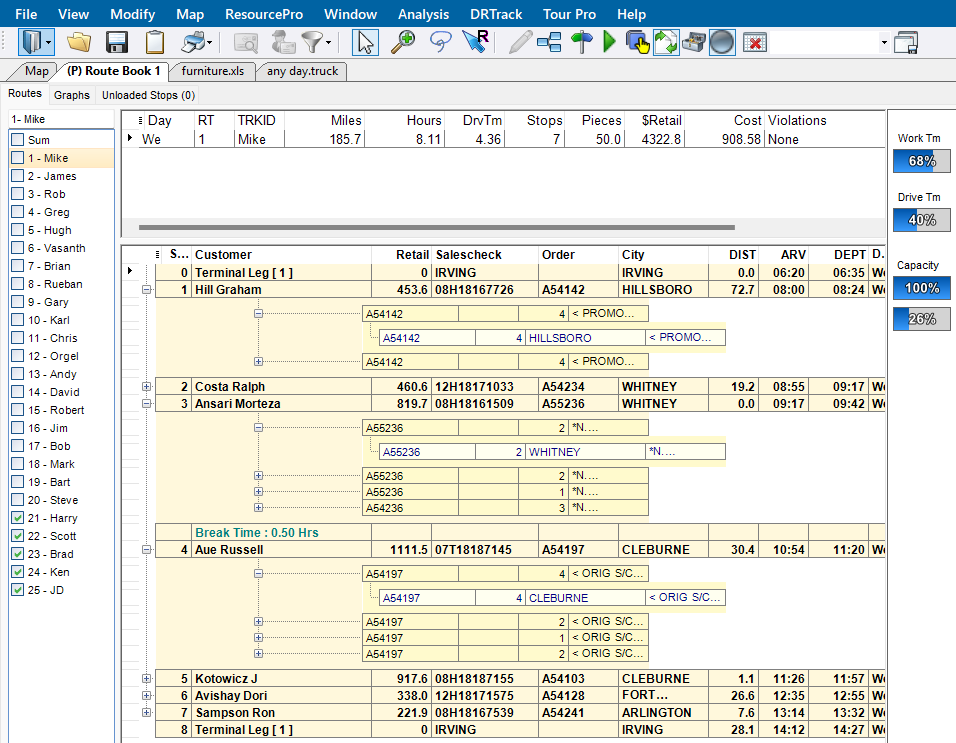Toggle the Sum checkbox
The height and width of the screenshot is (743, 956).
tap(18, 140)
